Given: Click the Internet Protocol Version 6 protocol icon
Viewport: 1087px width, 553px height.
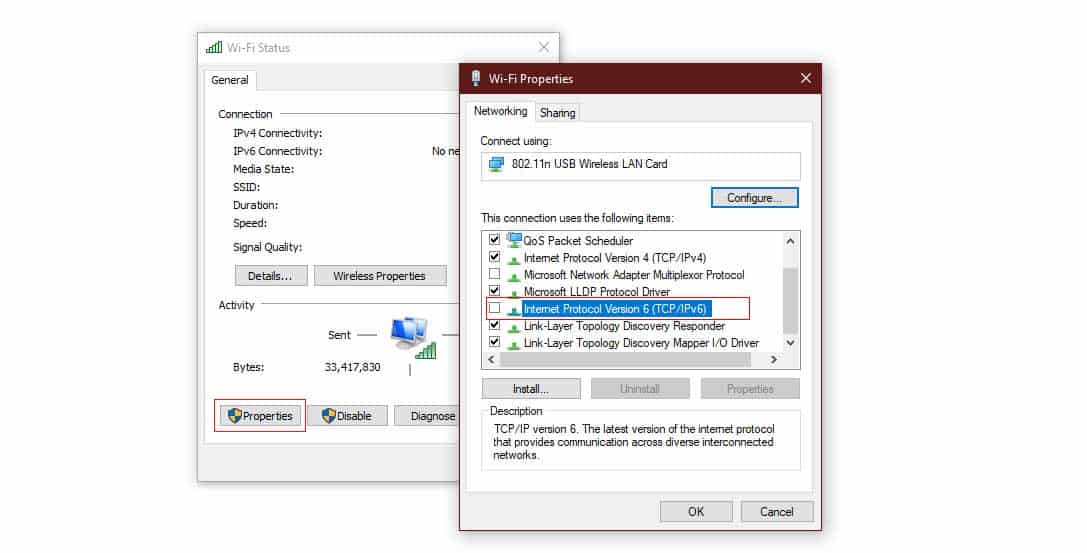Looking at the screenshot, I should 514,310.
